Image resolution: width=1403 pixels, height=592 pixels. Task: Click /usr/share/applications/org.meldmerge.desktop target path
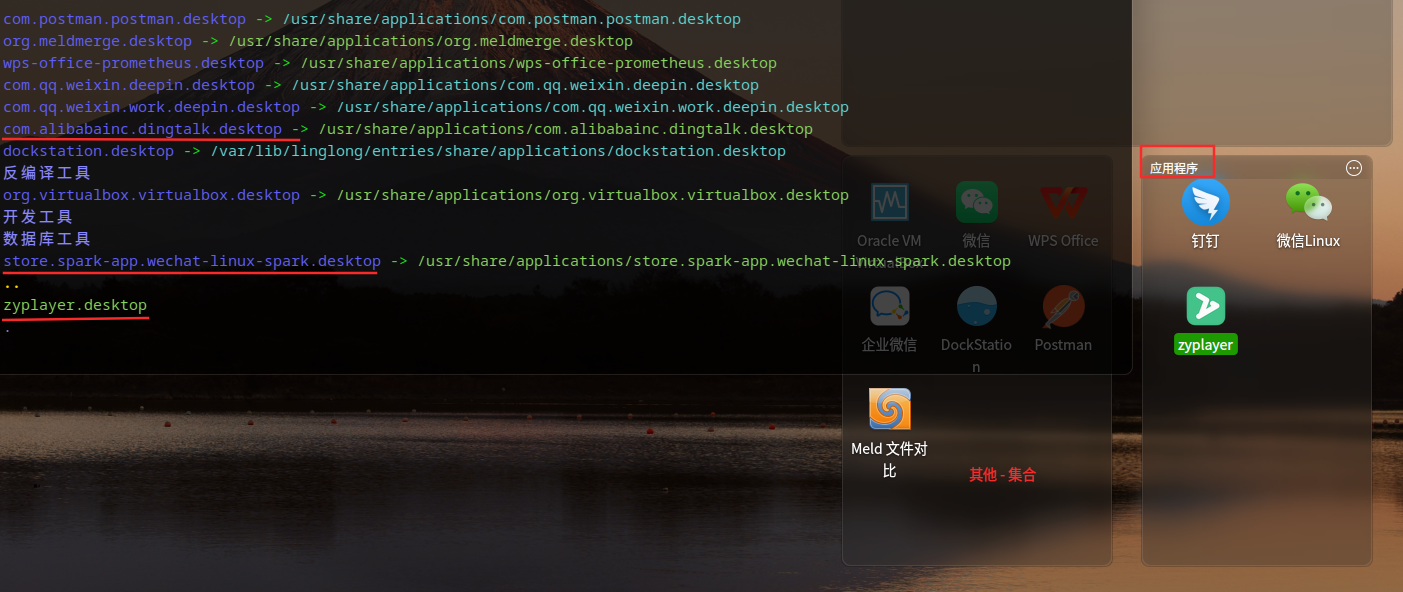click(431, 41)
